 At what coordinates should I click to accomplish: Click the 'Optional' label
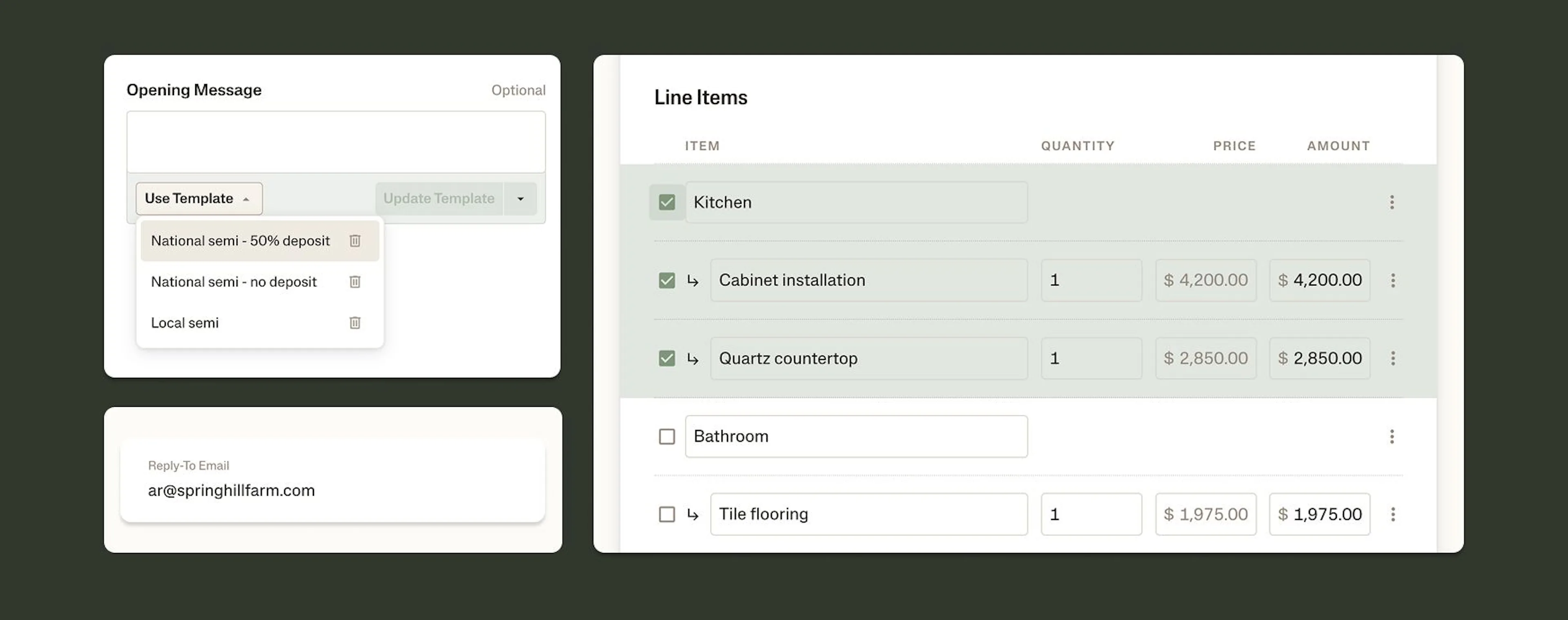click(519, 90)
